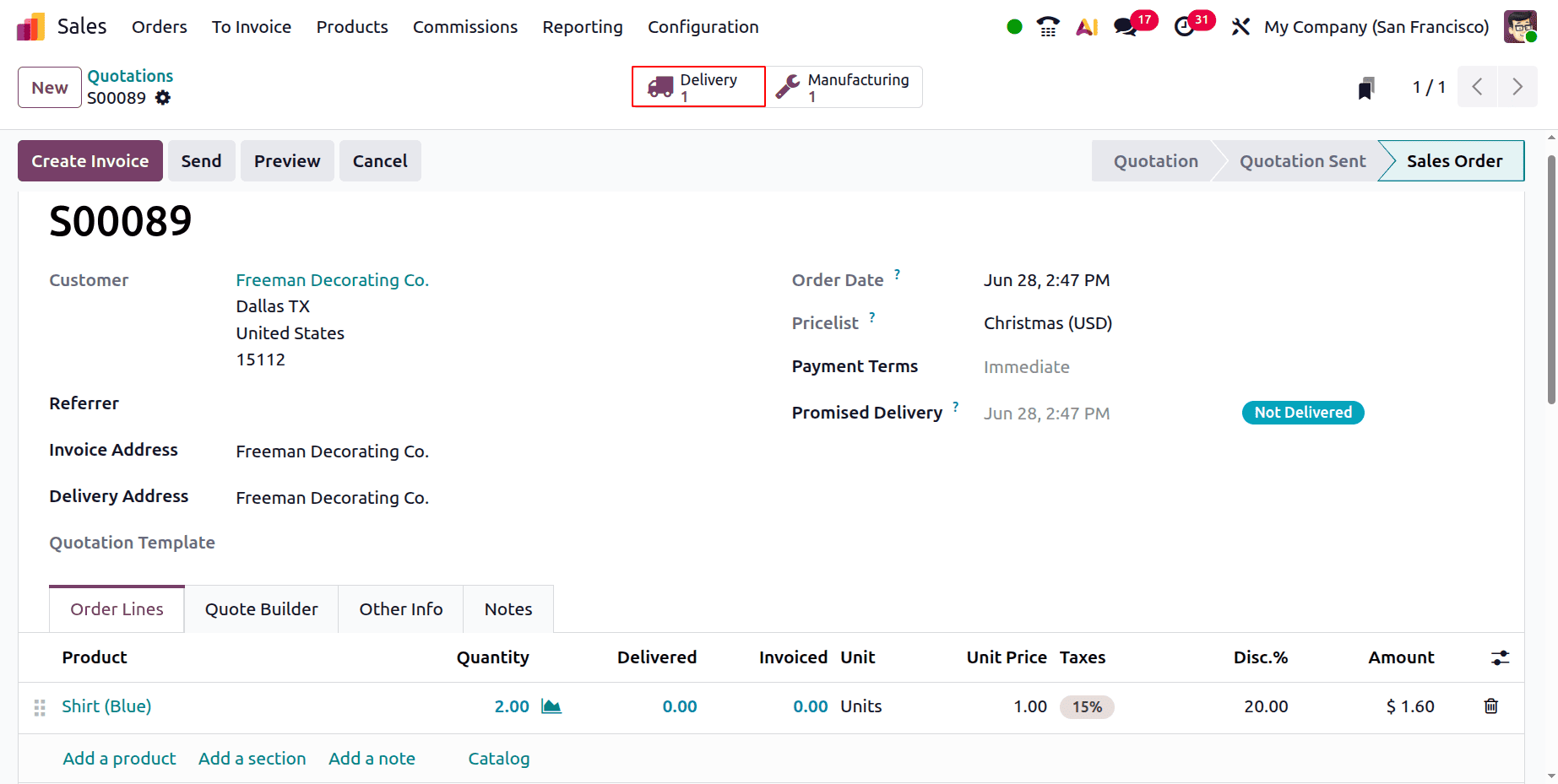The width and height of the screenshot is (1558, 784).
Task: Open the Delivery Address field
Action: [x=333, y=498]
